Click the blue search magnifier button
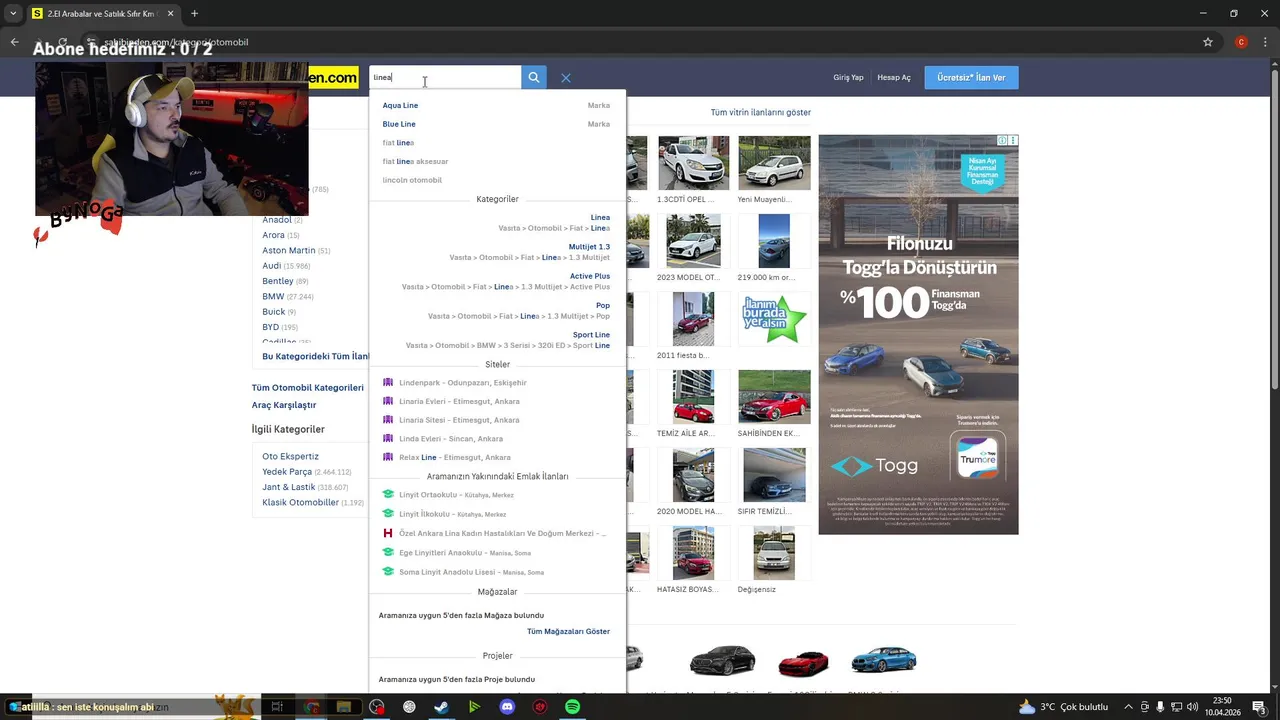The image size is (1280, 720). pyautogui.click(x=534, y=77)
